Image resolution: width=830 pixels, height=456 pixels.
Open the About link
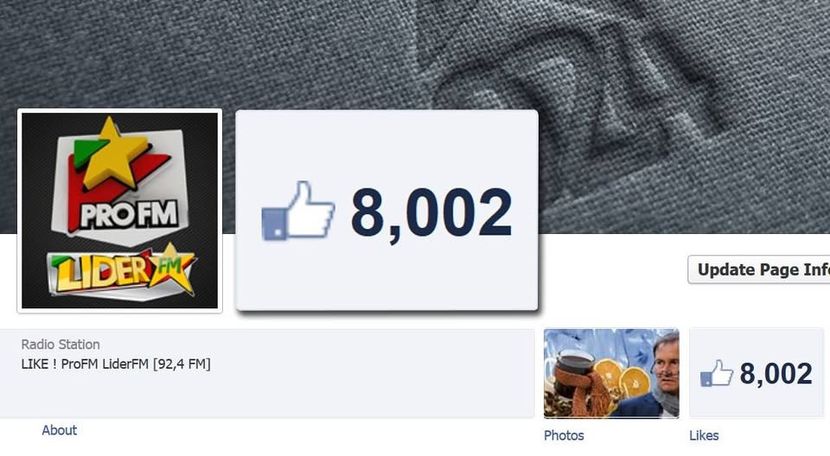tap(59, 430)
